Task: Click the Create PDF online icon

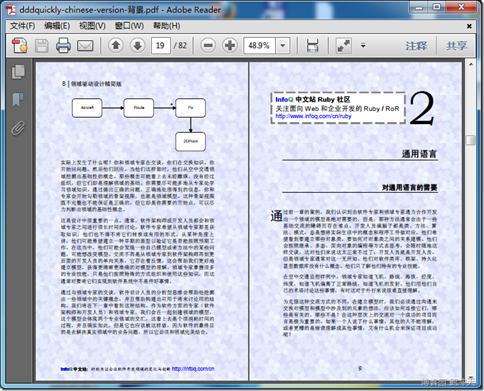Action: coord(20,45)
